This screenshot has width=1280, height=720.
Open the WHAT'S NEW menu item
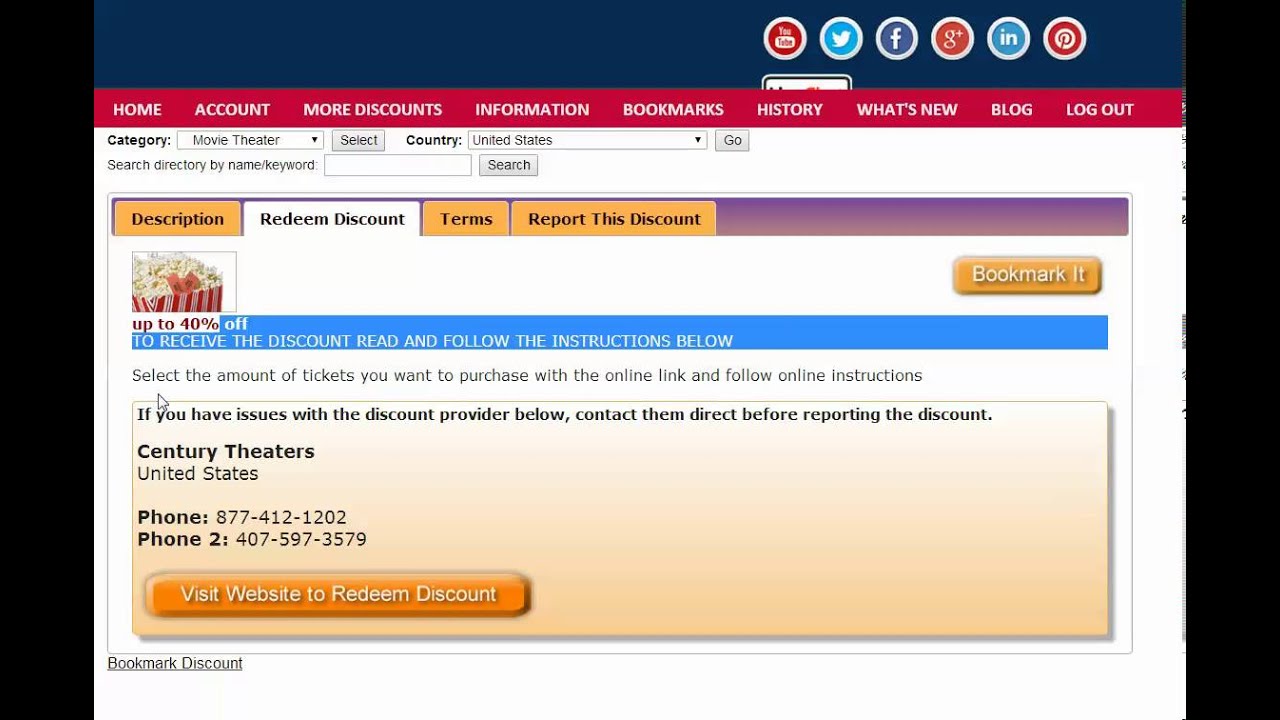907,109
